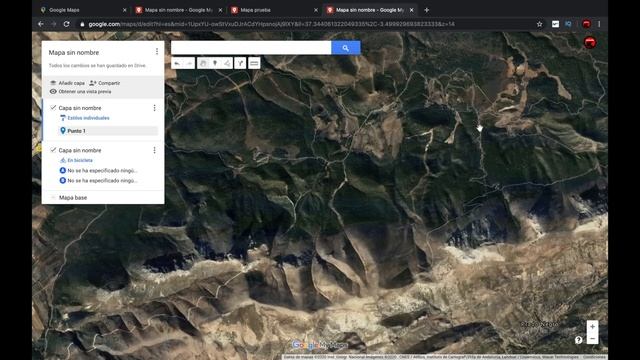Screen dimensions: 640x360
Task: Click the first Capa sin nombre title
Action: 80,108
